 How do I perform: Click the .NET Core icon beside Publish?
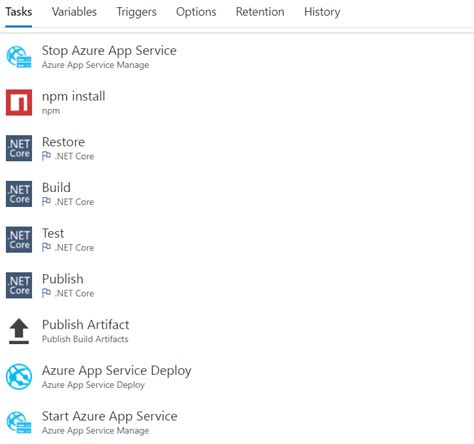[x=19, y=285]
